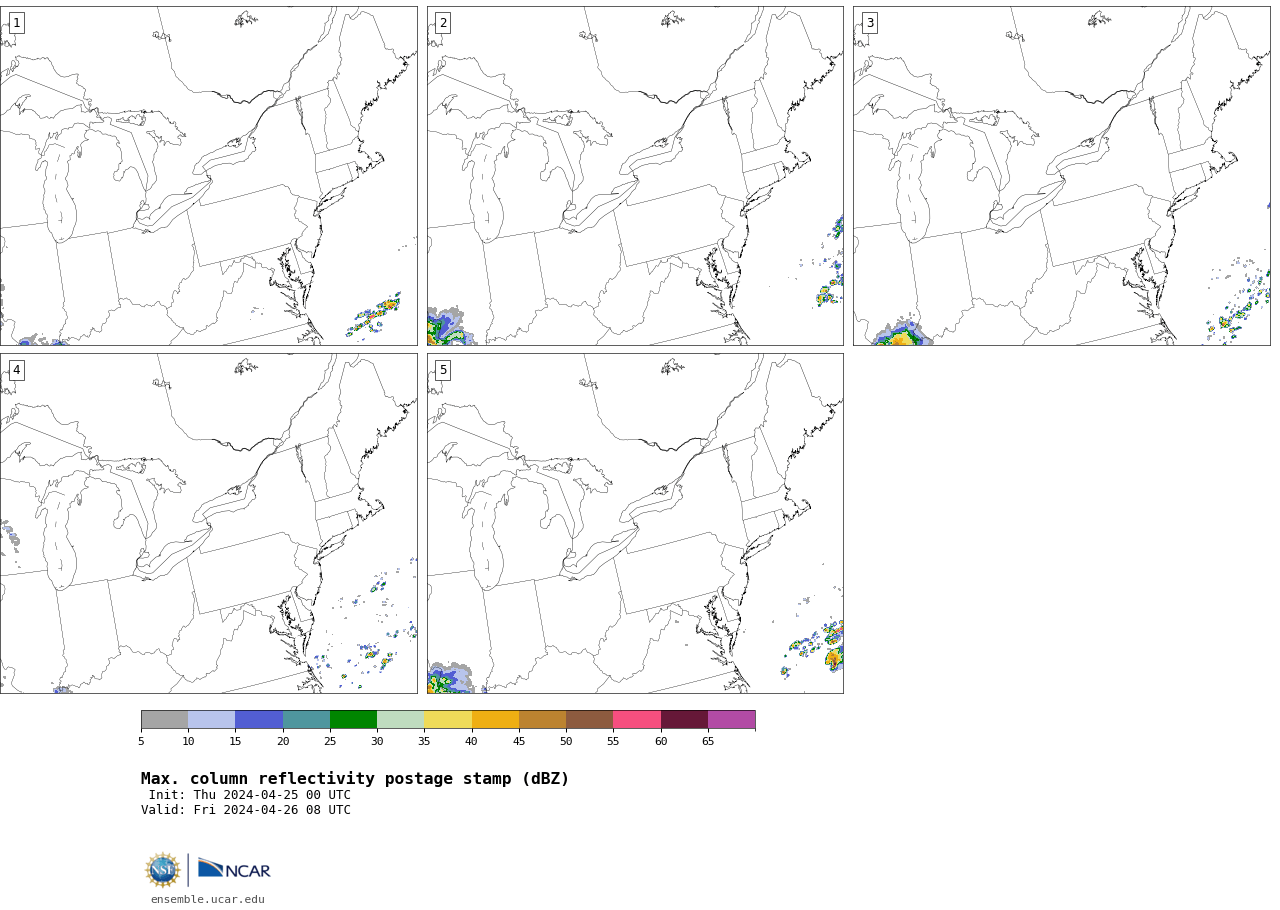Pick the gray 5-10 dBZ swatch
Viewport: 1280px width, 910px height.
pos(164,720)
